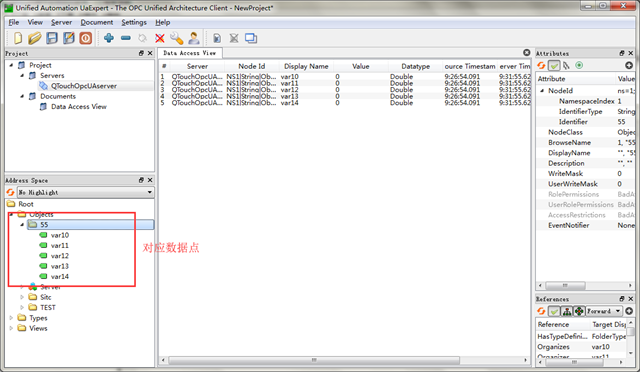Toggle the green checkmark in the References toolbar
Viewport: 640px width, 372px height.
554,311
